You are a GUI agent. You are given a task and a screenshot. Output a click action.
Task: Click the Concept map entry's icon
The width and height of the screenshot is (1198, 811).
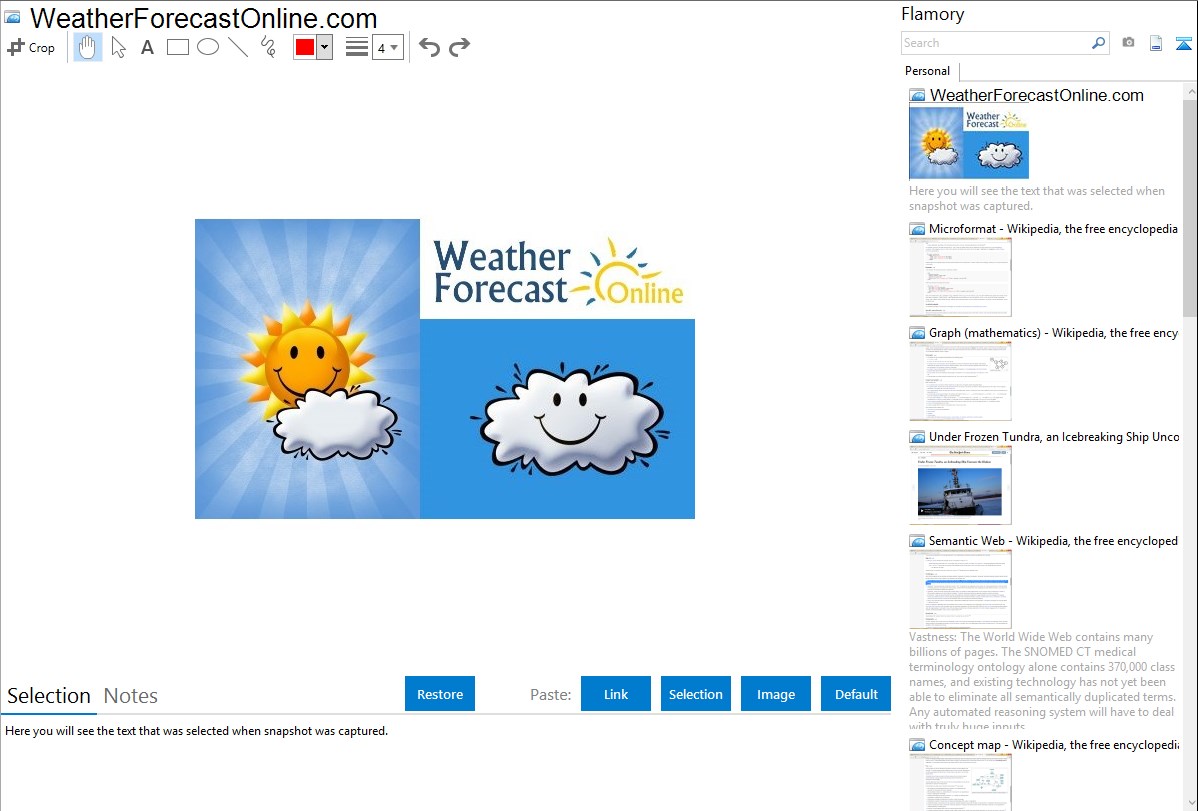(917, 745)
